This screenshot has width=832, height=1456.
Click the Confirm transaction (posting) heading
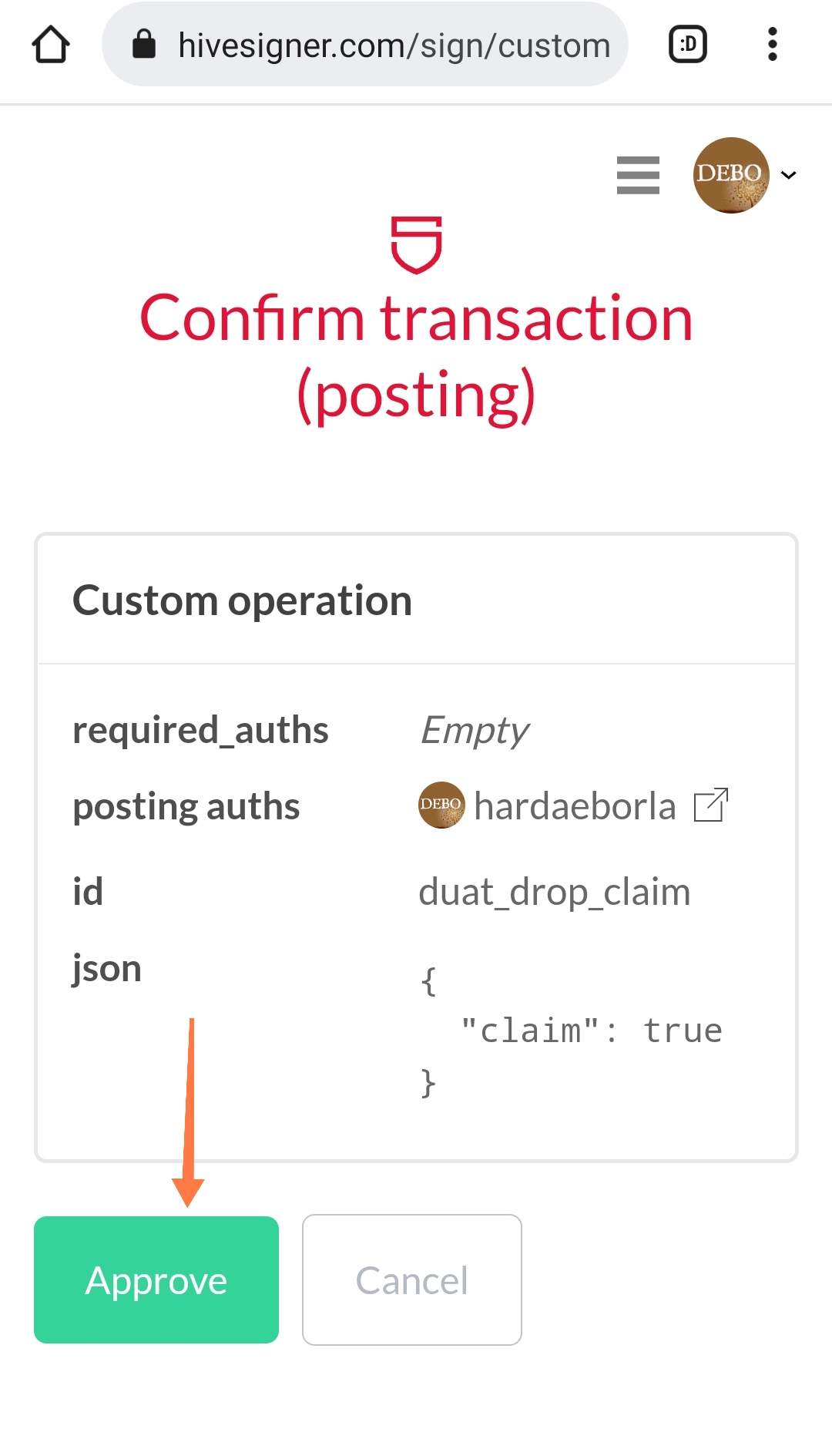pyautogui.click(x=416, y=356)
